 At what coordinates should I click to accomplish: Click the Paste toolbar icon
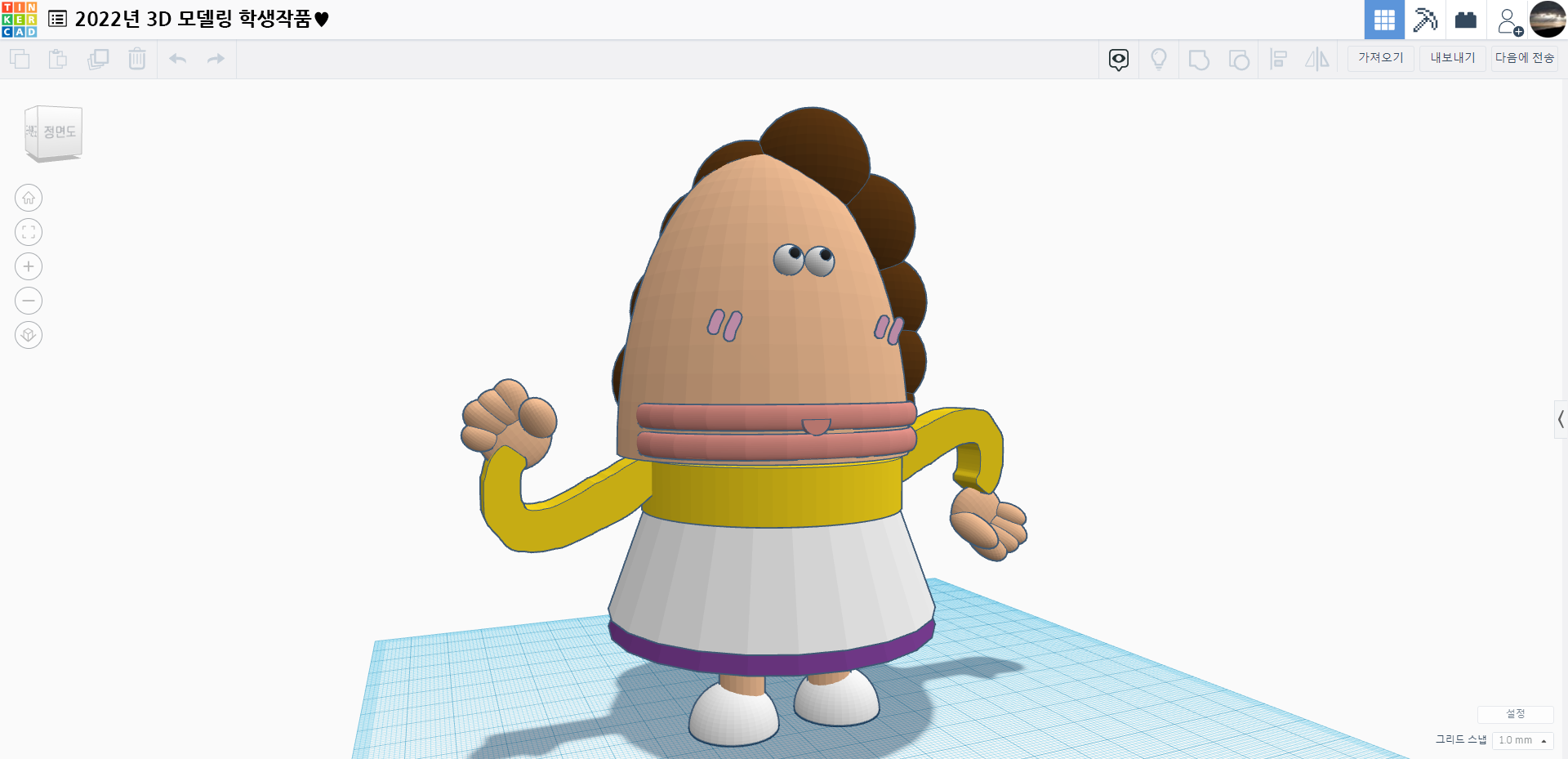(x=58, y=59)
